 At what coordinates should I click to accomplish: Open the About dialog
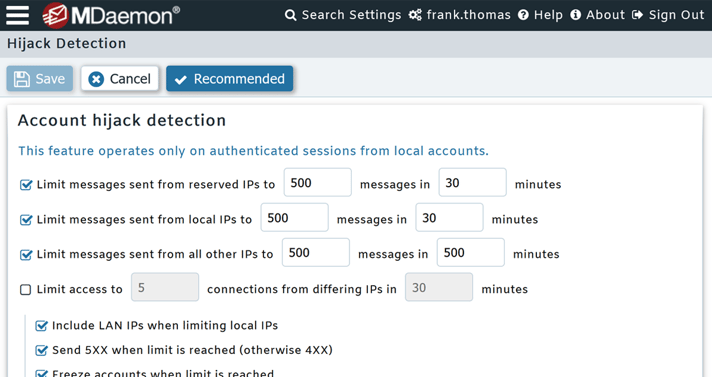pos(598,15)
